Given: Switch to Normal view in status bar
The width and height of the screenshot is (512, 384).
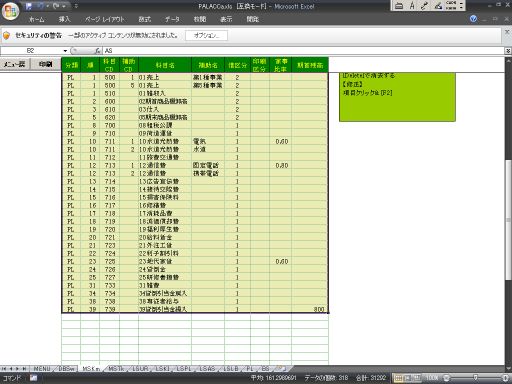Looking at the screenshot, I should 398,378.
